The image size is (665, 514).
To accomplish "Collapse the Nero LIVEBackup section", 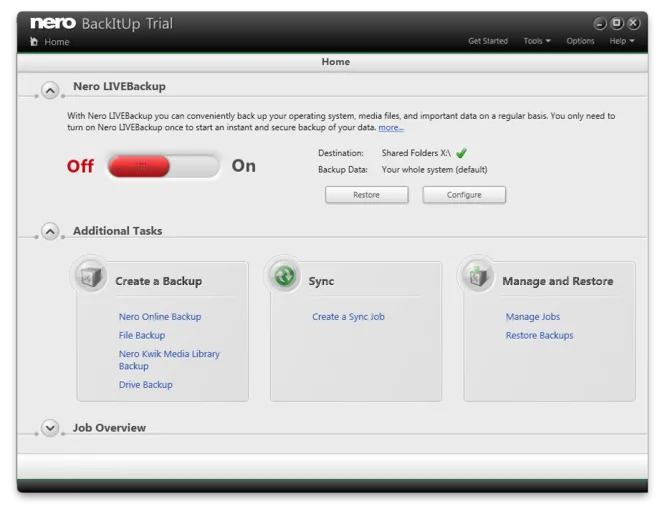I will pos(50,90).
